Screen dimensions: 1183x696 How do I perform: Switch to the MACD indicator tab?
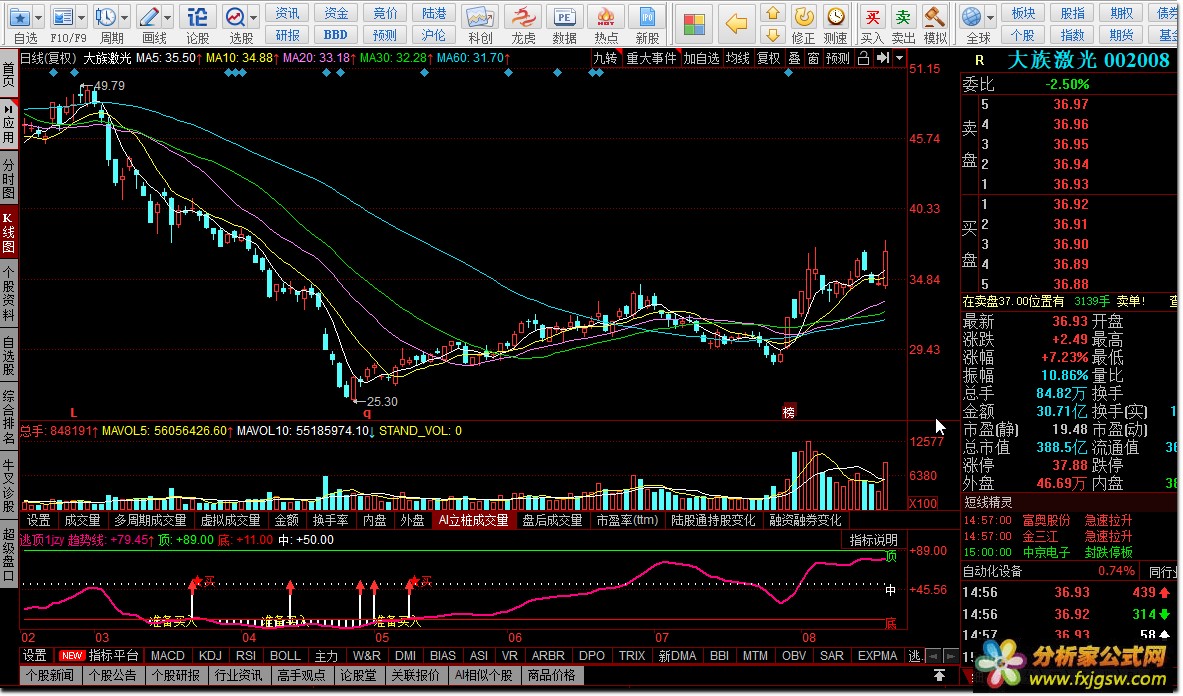(x=167, y=656)
